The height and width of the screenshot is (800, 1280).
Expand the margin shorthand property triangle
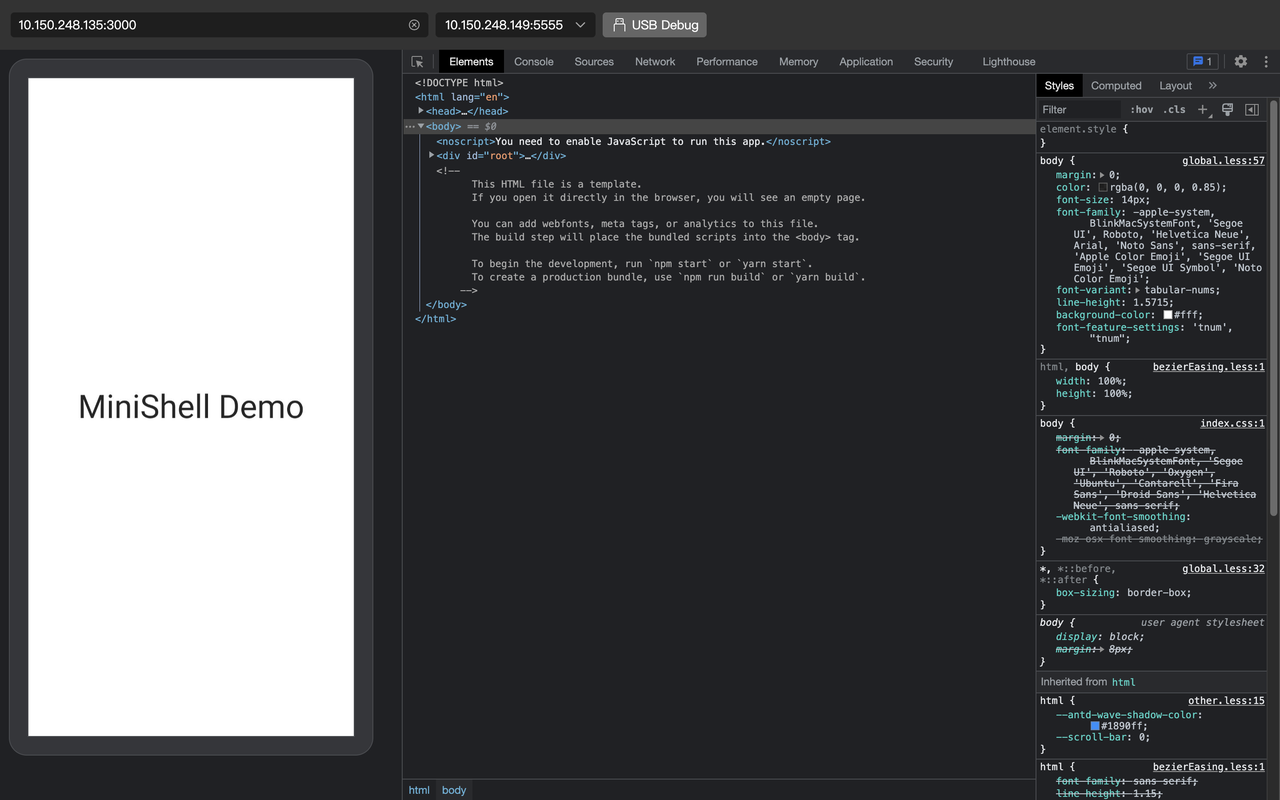pos(1102,175)
